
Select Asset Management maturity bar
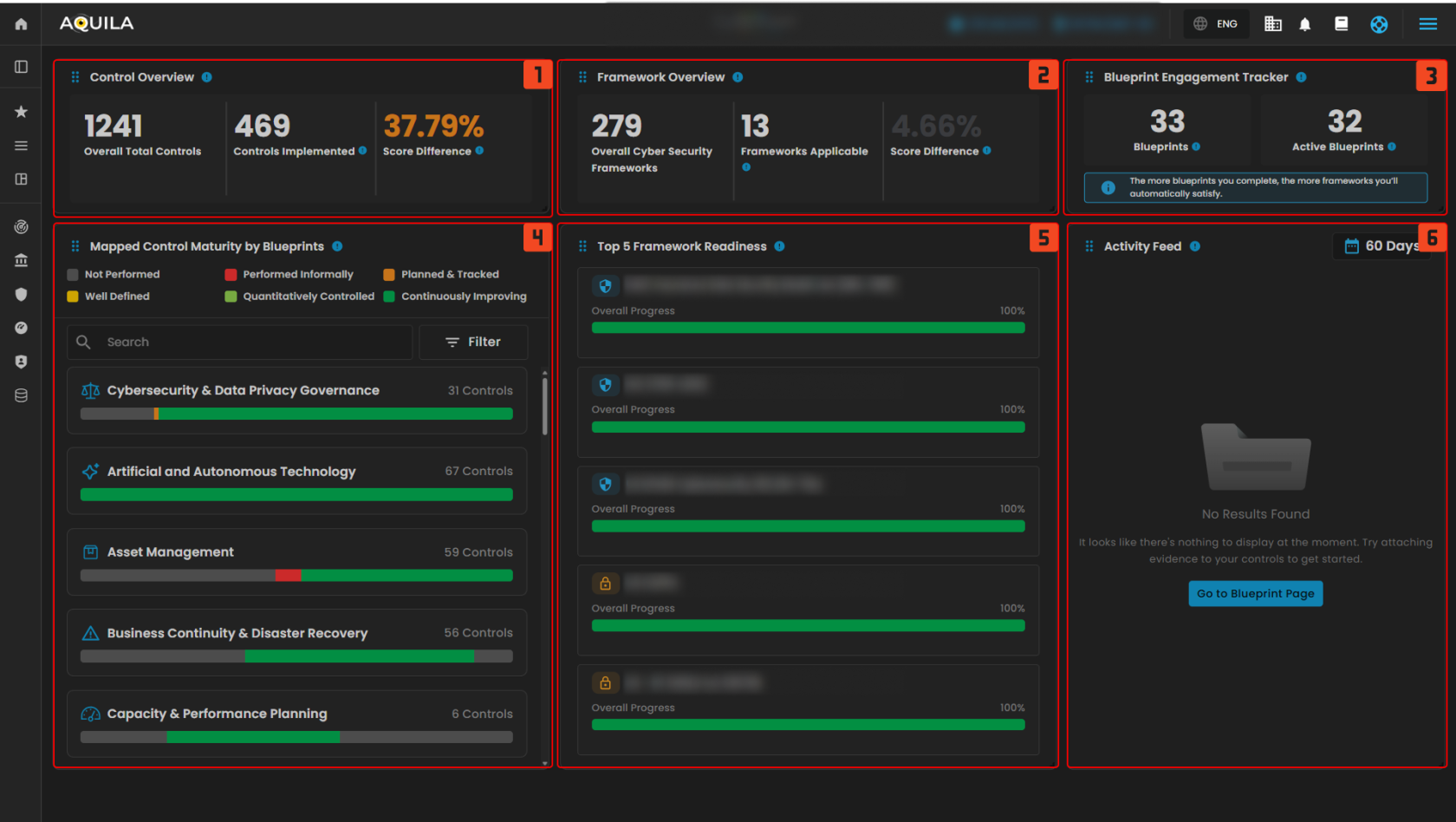296,576
